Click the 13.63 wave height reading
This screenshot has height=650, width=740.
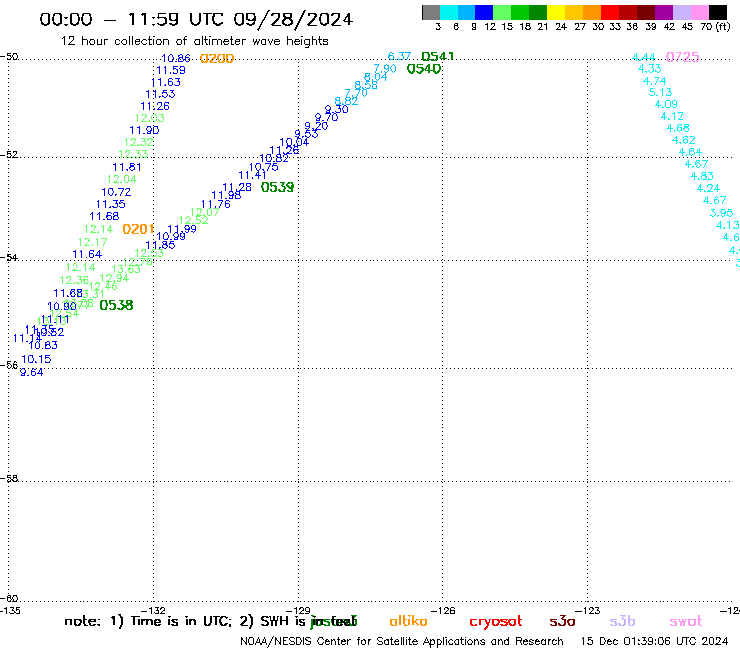pos(126,269)
